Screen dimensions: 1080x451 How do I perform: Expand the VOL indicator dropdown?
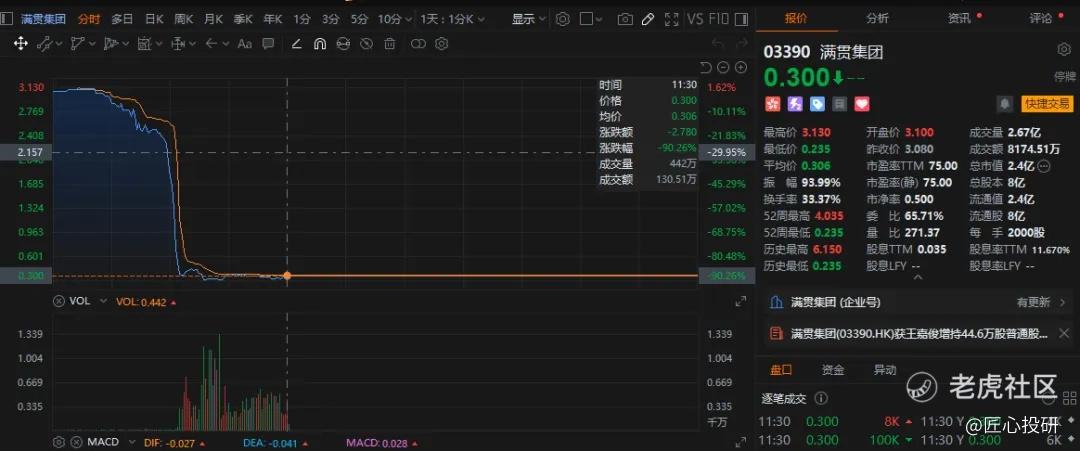[103, 301]
